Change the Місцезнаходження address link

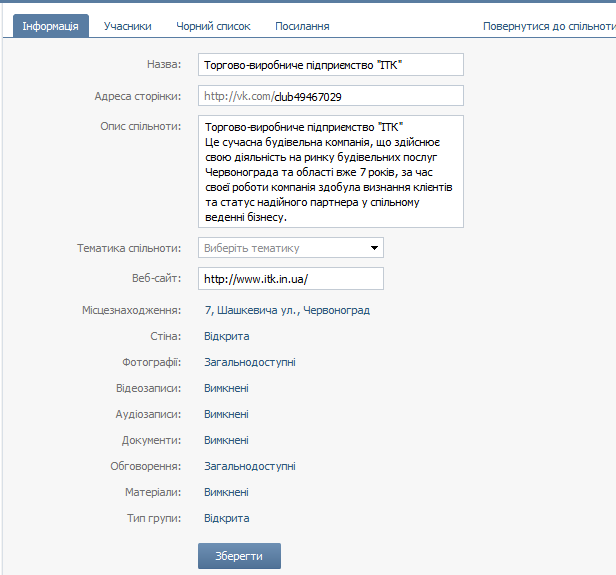287,310
